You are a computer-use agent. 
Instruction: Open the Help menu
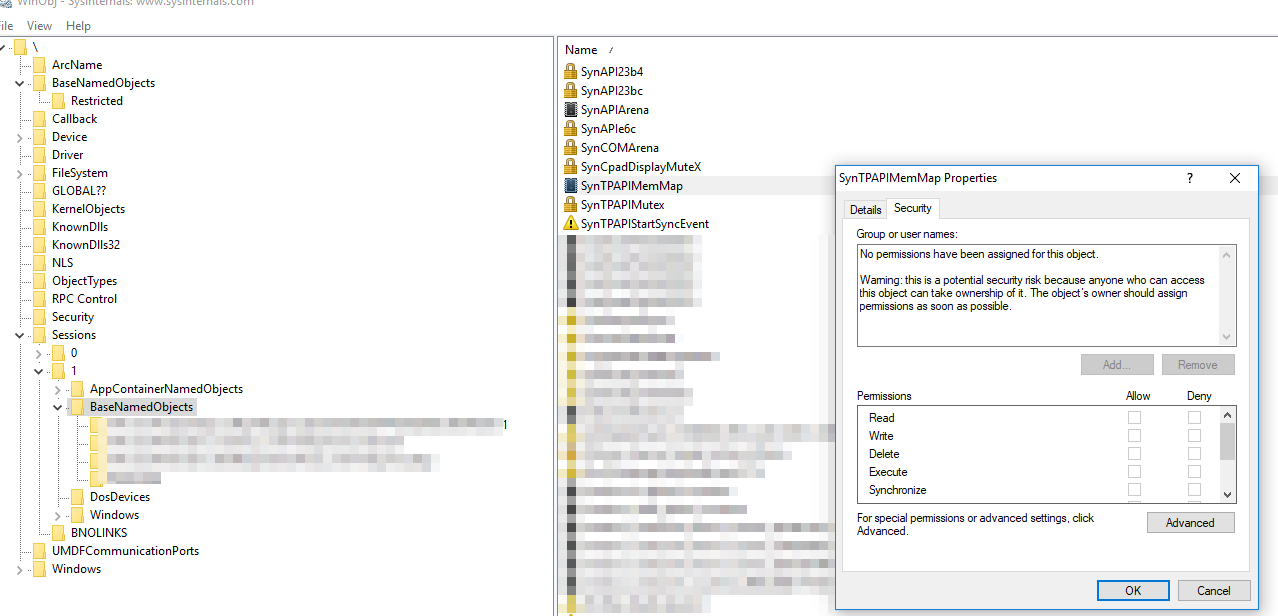tap(78, 26)
